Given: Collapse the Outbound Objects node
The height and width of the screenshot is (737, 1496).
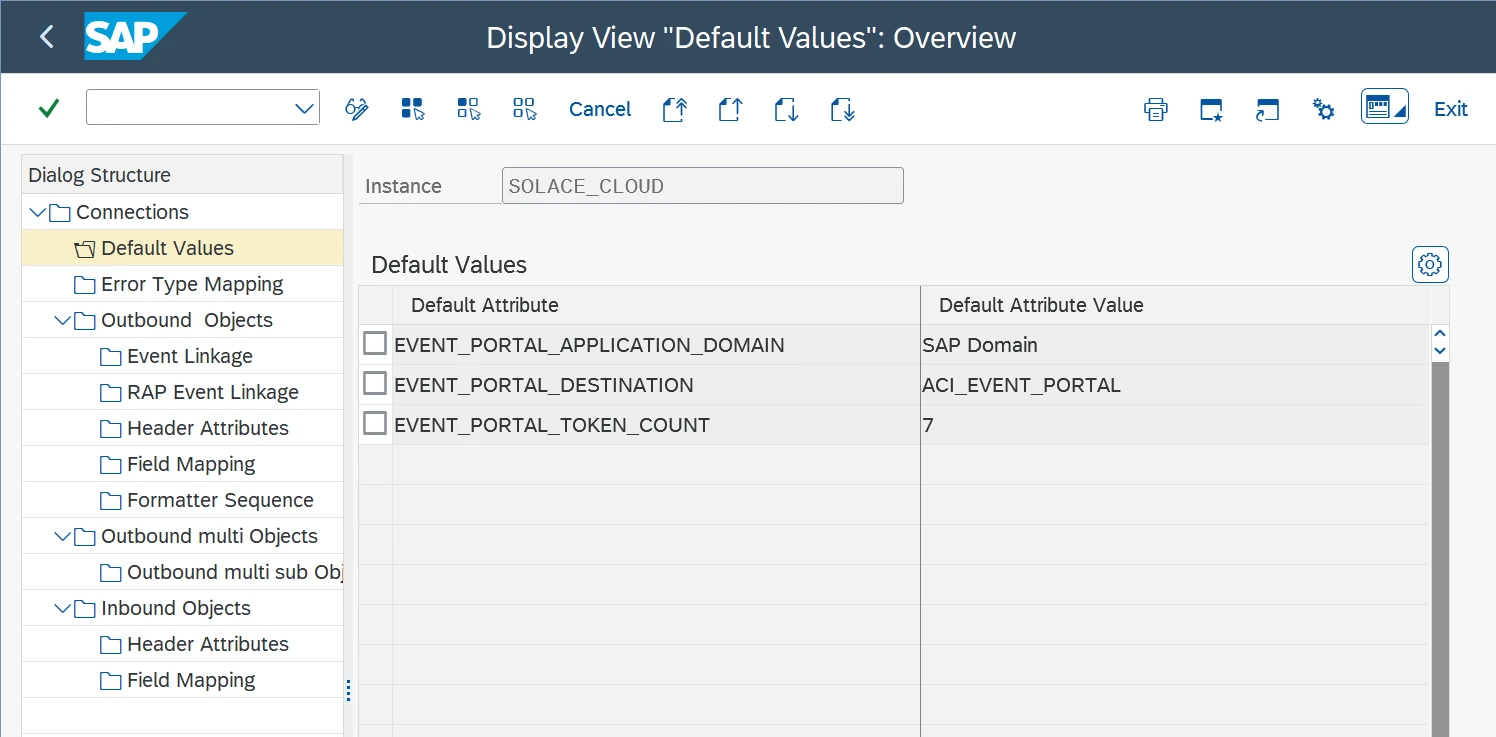Looking at the screenshot, I should tap(63, 320).
